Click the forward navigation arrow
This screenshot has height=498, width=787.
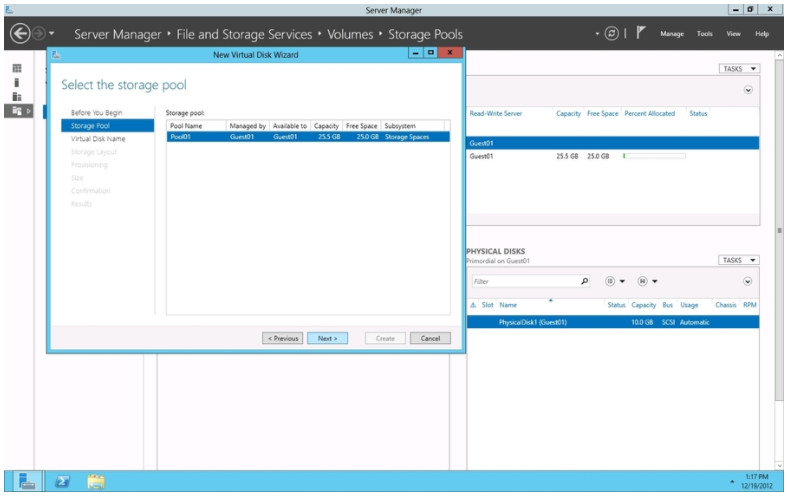point(38,34)
